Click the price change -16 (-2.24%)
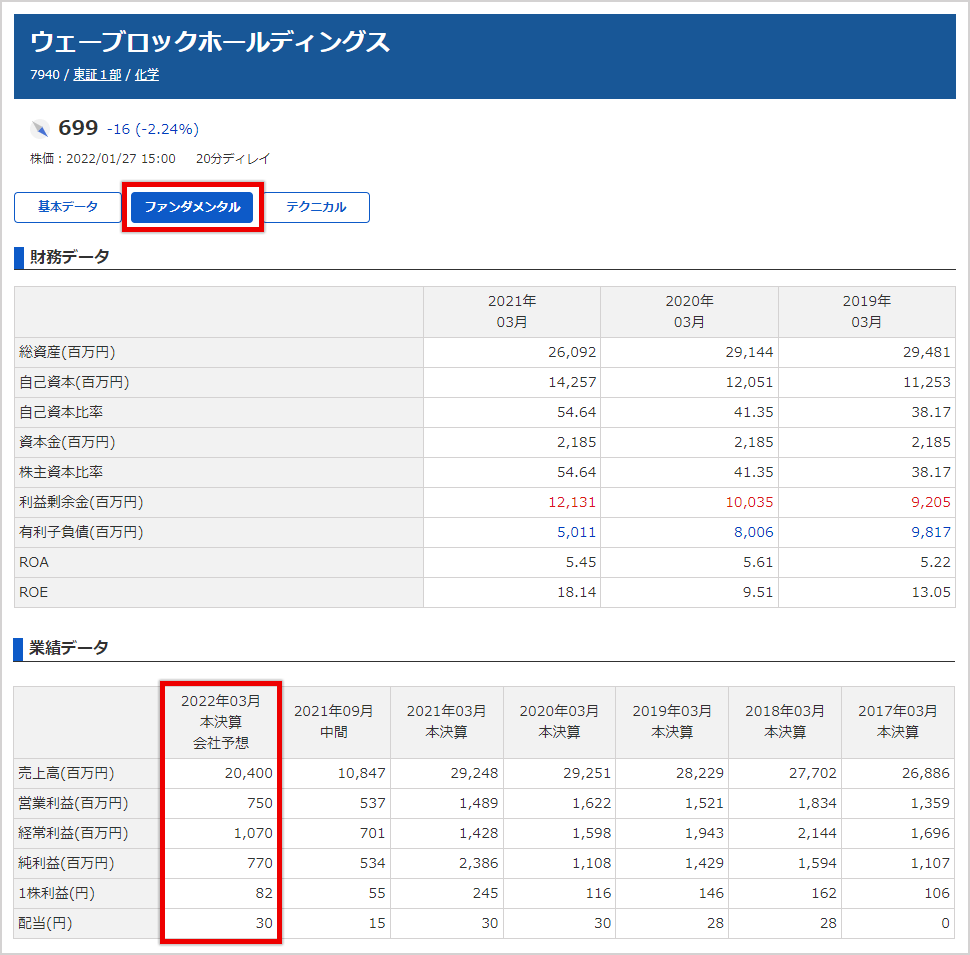 [x=153, y=129]
